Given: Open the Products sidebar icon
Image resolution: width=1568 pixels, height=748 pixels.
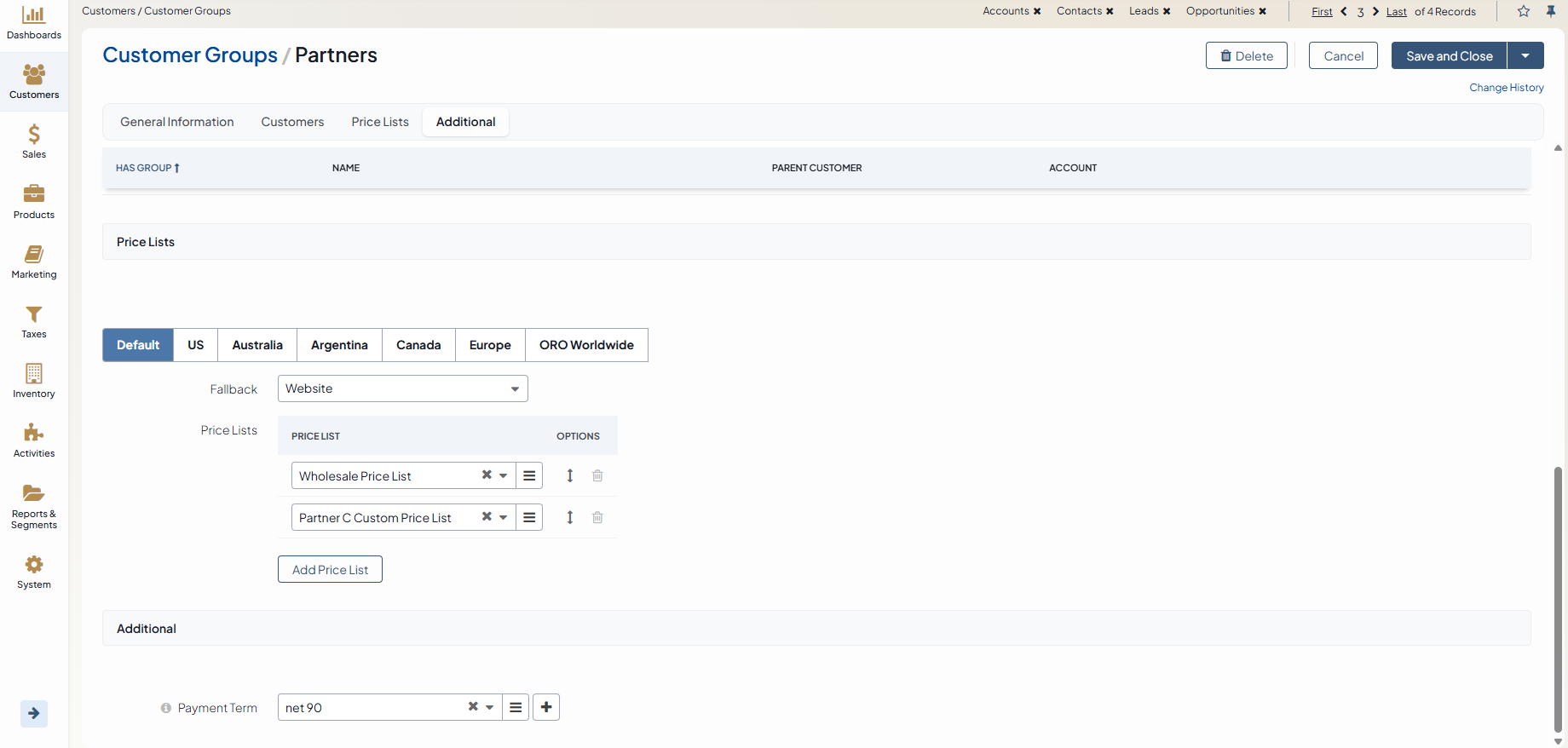Looking at the screenshot, I should click(x=34, y=202).
